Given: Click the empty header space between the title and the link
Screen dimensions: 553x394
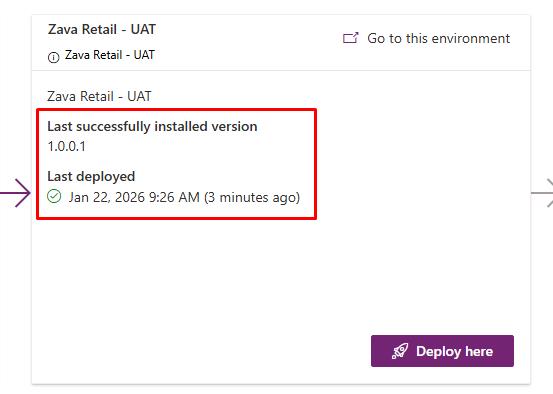Looking at the screenshot, I should pos(247,39).
